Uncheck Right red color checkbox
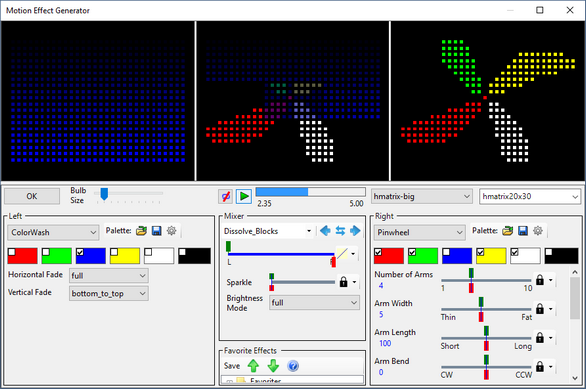This screenshot has width=586, height=389. tap(378, 252)
